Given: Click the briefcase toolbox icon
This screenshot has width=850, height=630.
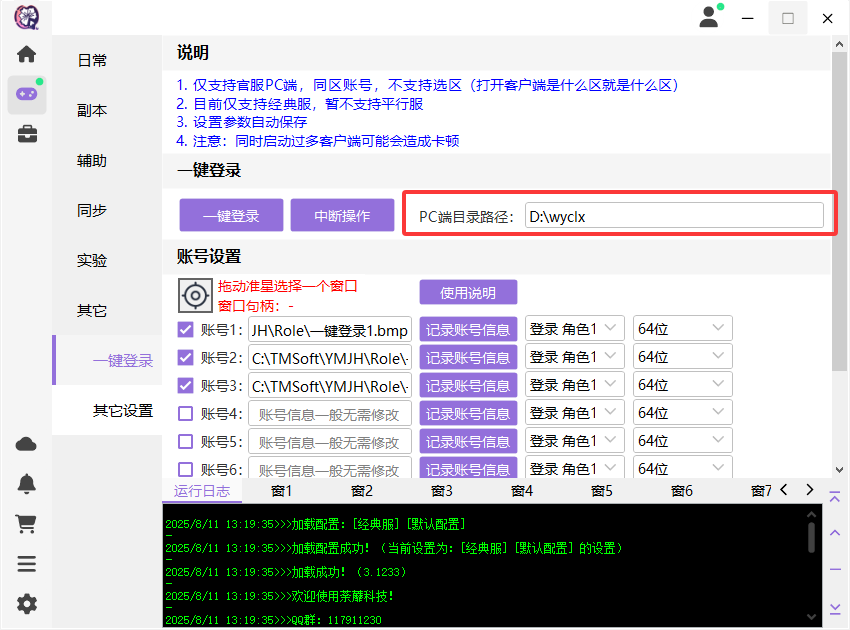Looking at the screenshot, I should coord(27,134).
